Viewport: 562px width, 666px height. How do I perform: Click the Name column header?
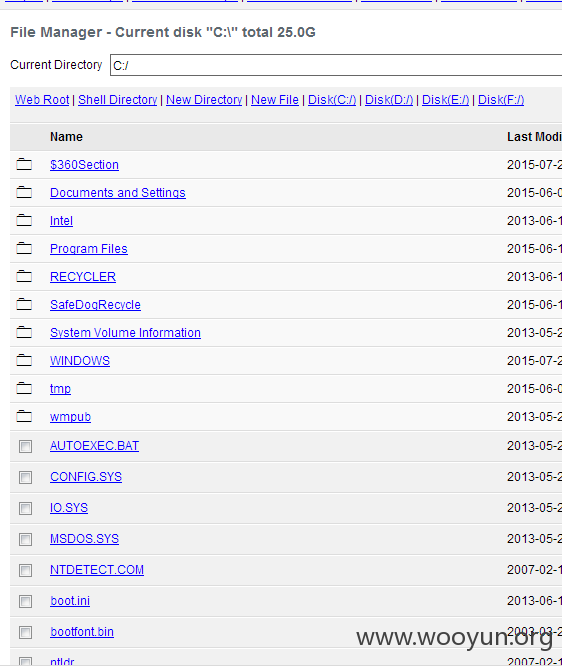point(66,137)
